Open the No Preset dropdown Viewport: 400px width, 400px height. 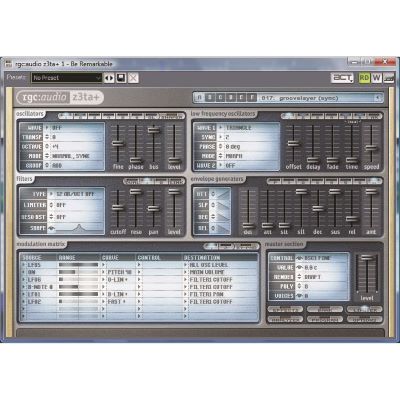(x=66, y=78)
